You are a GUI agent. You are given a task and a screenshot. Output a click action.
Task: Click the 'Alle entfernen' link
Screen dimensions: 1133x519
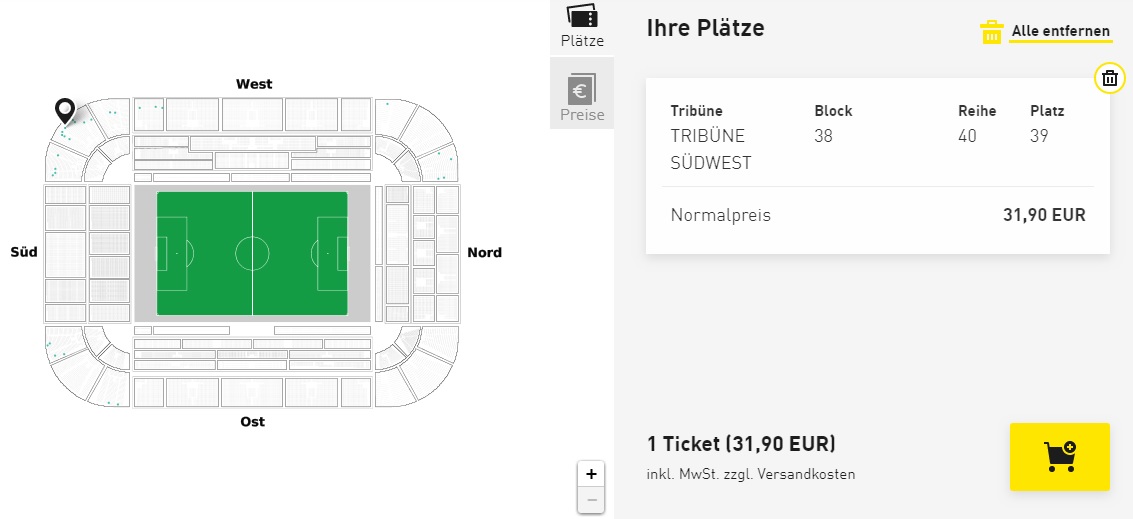[1060, 32]
